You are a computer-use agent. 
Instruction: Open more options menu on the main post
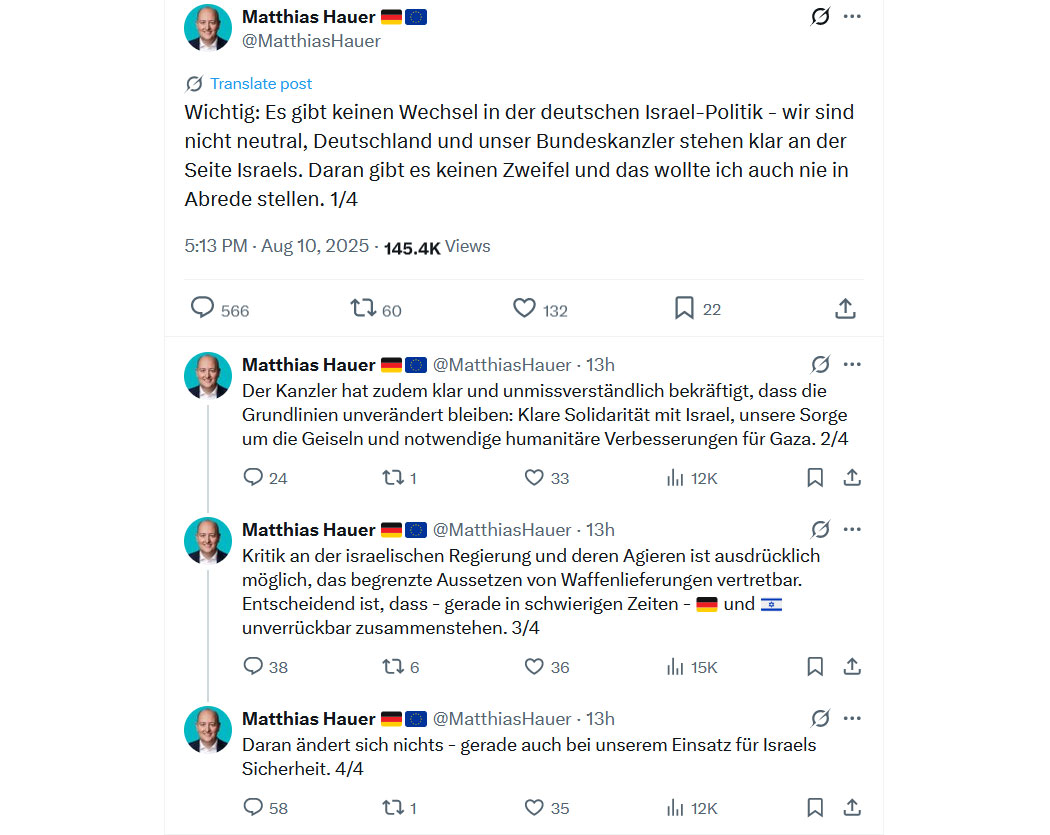(852, 16)
